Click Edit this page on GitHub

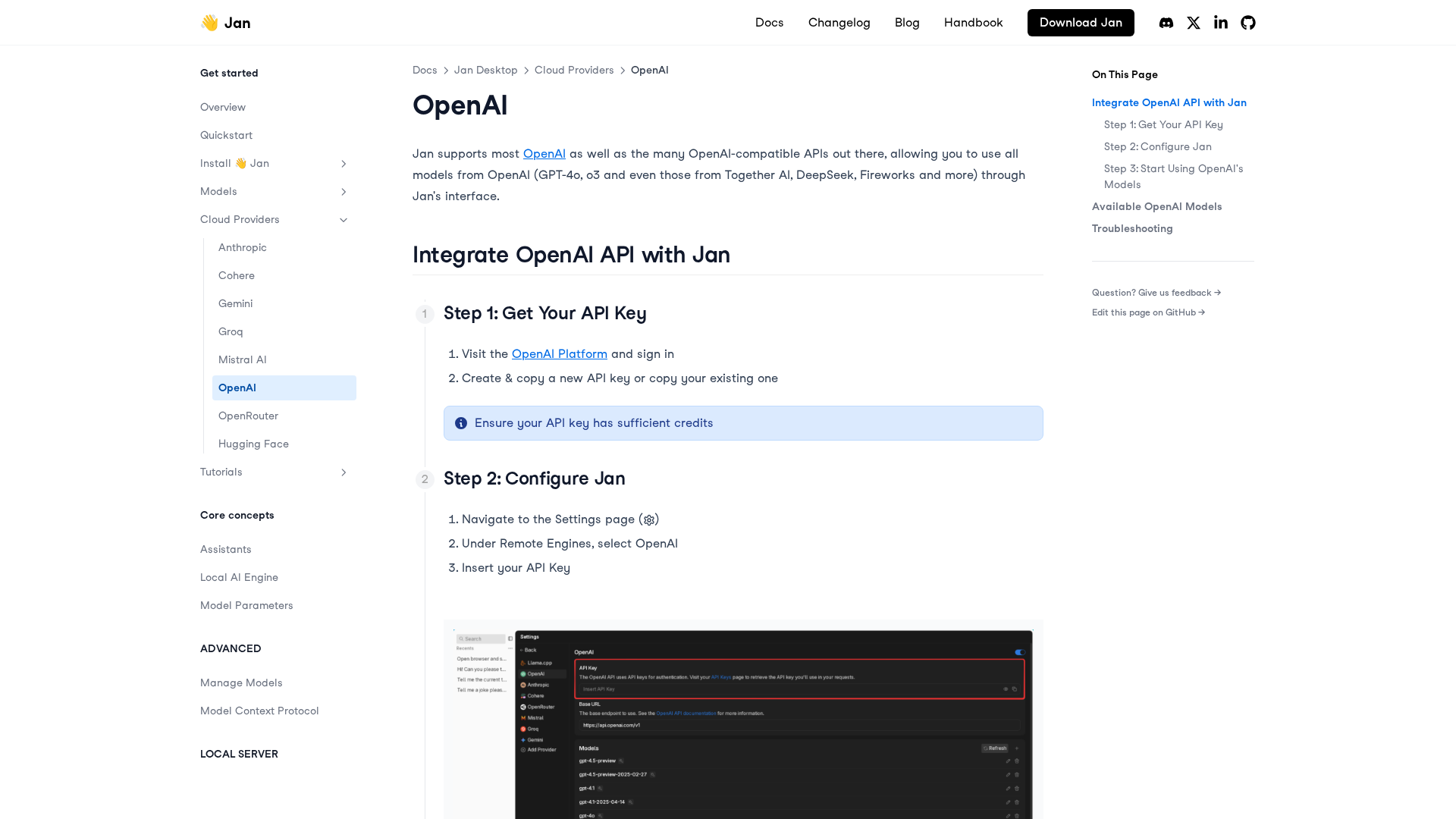pos(1148,312)
